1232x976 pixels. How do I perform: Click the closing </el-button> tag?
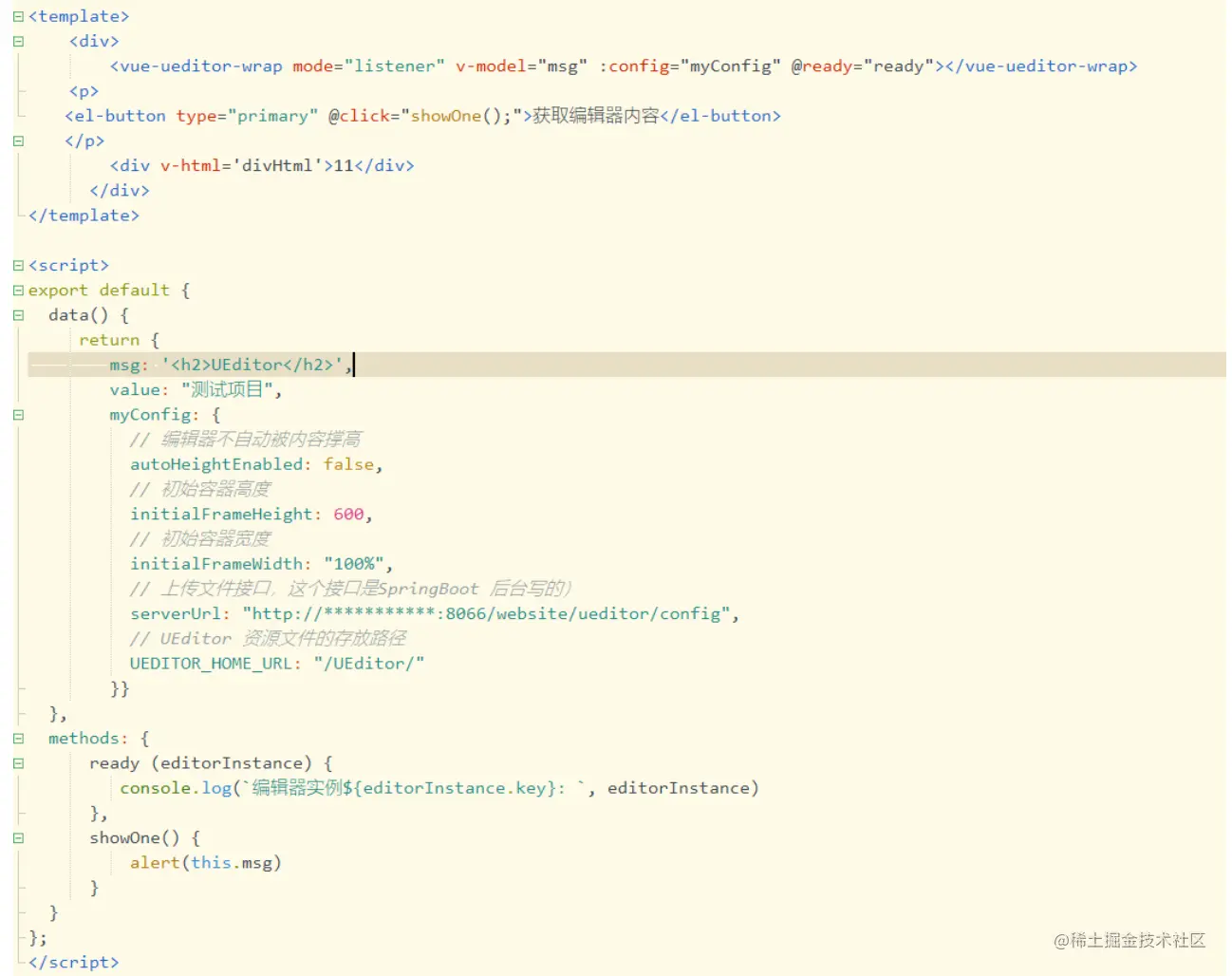[x=720, y=116]
